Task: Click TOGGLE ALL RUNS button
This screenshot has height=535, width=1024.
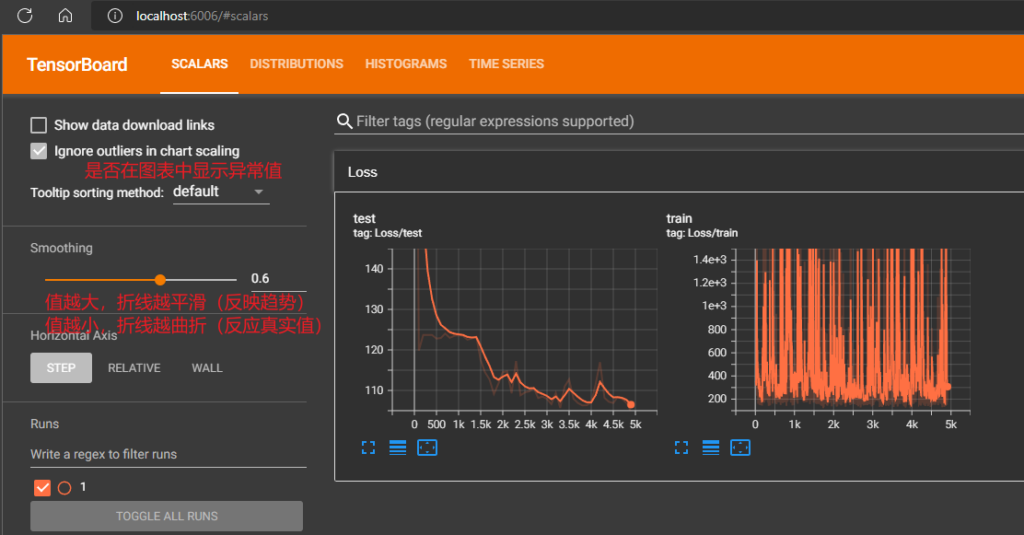Action: pyautogui.click(x=167, y=516)
